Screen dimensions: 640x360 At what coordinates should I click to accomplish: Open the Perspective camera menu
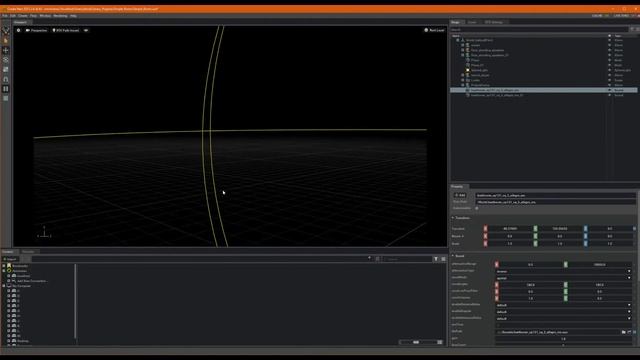(36, 30)
